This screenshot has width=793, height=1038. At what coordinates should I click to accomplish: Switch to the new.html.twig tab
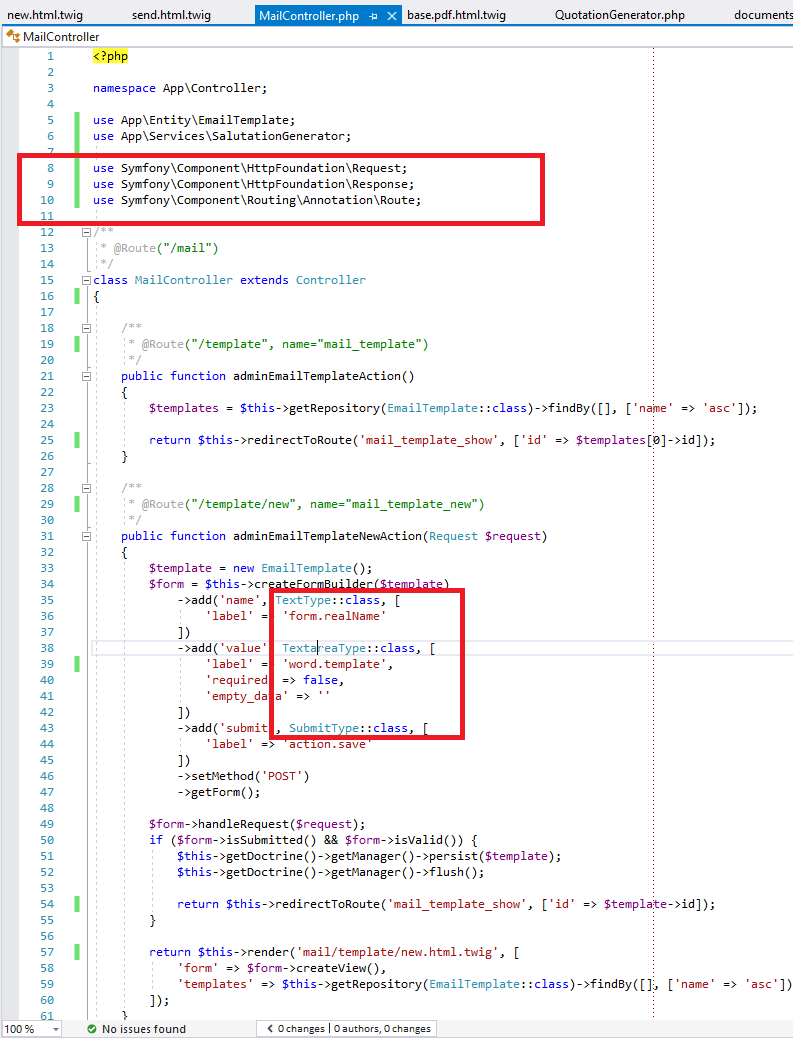pos(45,15)
